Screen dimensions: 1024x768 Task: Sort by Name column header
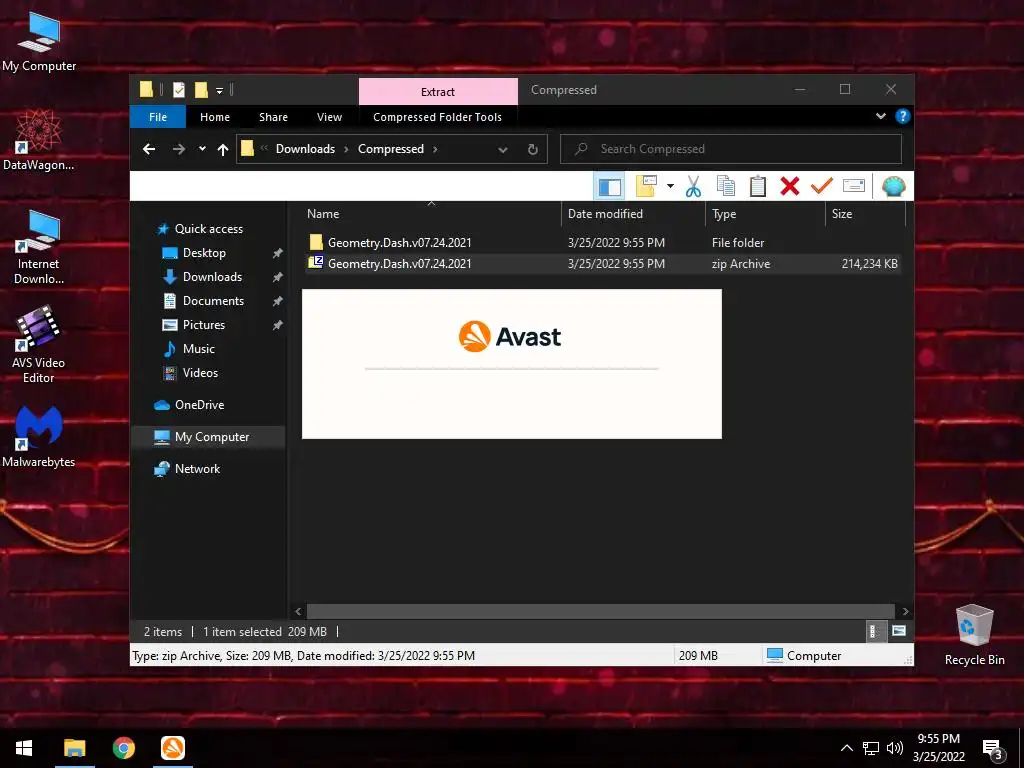[x=431, y=214]
